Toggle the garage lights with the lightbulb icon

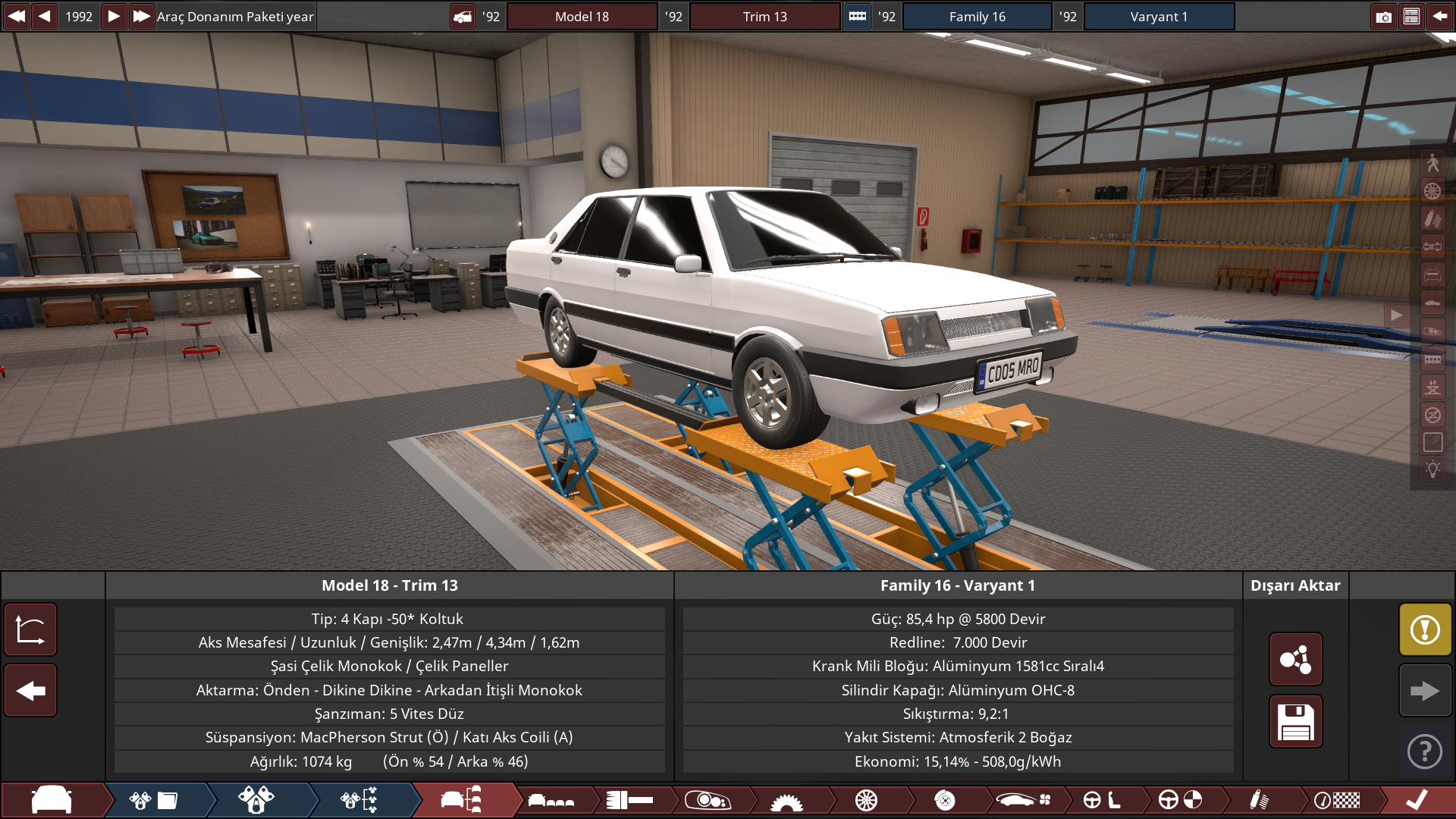1432,469
